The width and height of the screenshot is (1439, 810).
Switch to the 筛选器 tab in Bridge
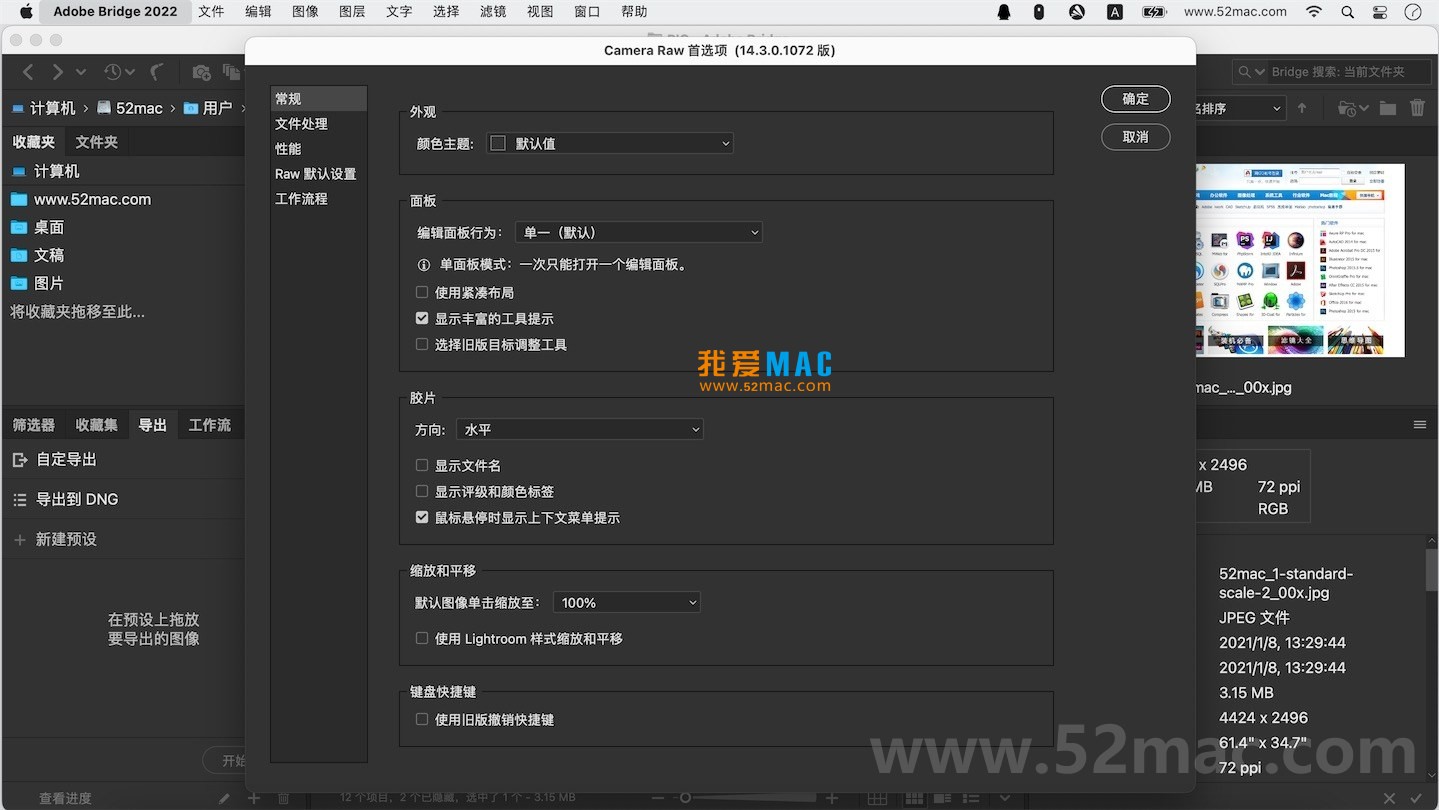(34, 425)
